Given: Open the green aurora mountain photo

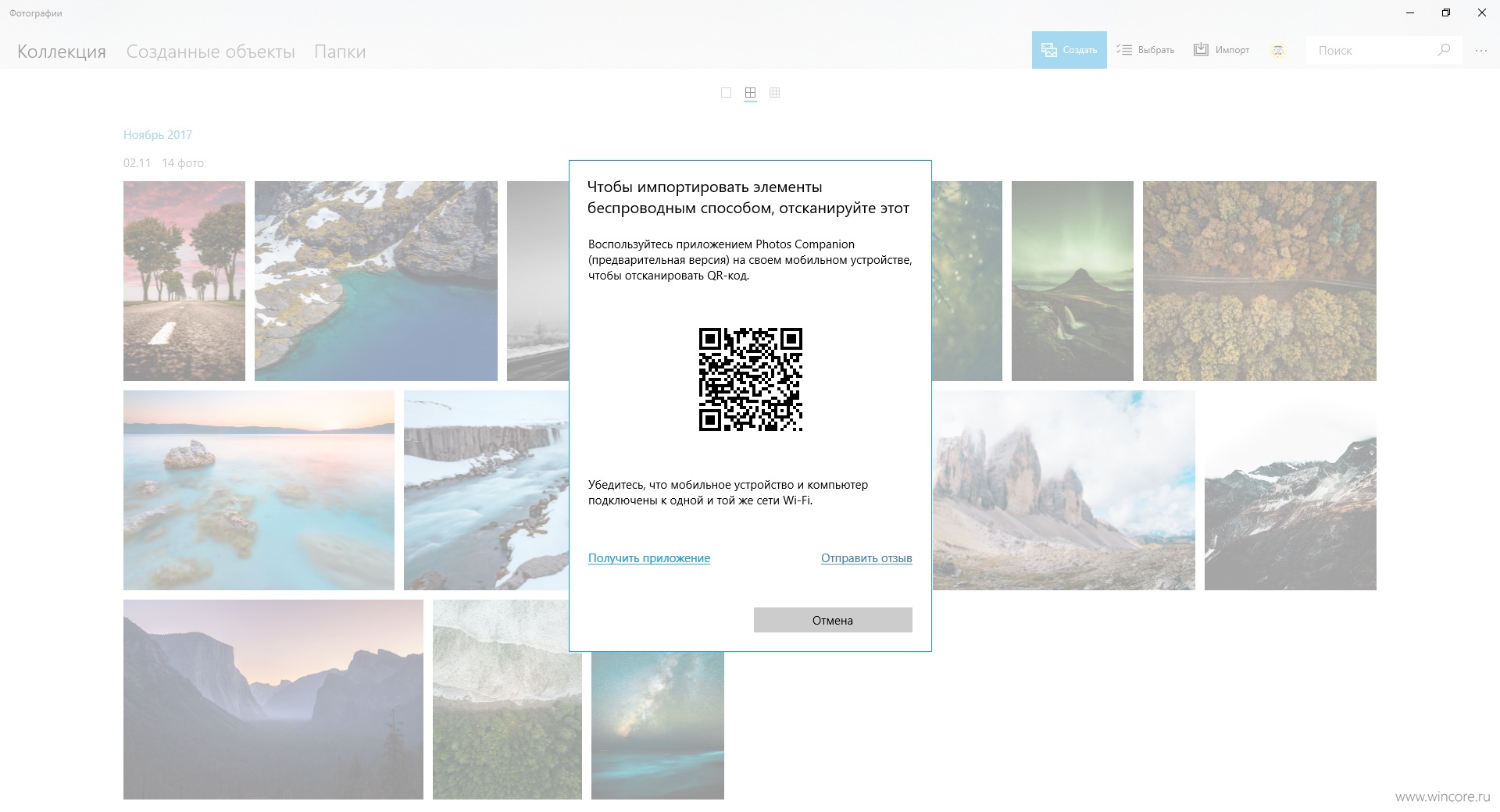Looking at the screenshot, I should 1072,281.
